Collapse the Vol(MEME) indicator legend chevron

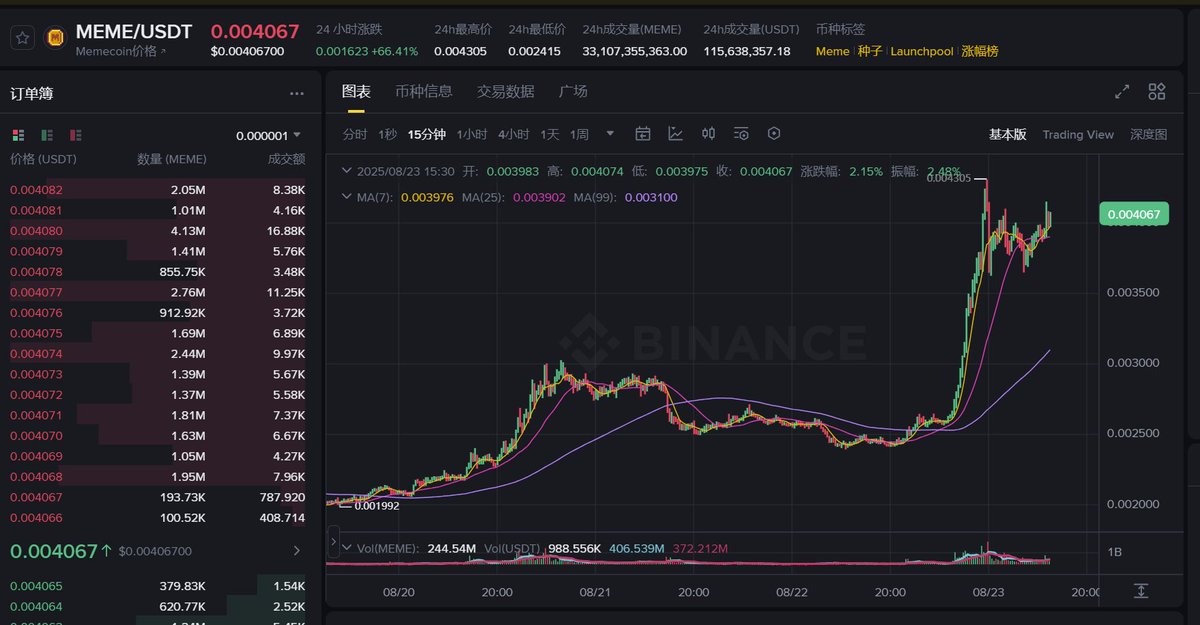point(347,547)
